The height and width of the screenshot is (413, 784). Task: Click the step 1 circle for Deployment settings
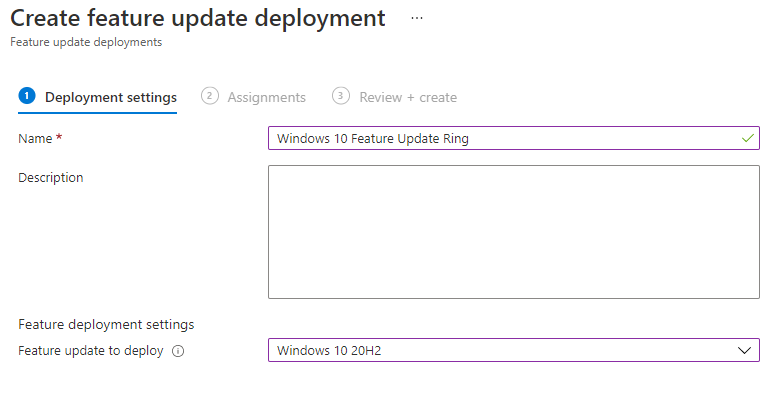[x=27, y=96]
